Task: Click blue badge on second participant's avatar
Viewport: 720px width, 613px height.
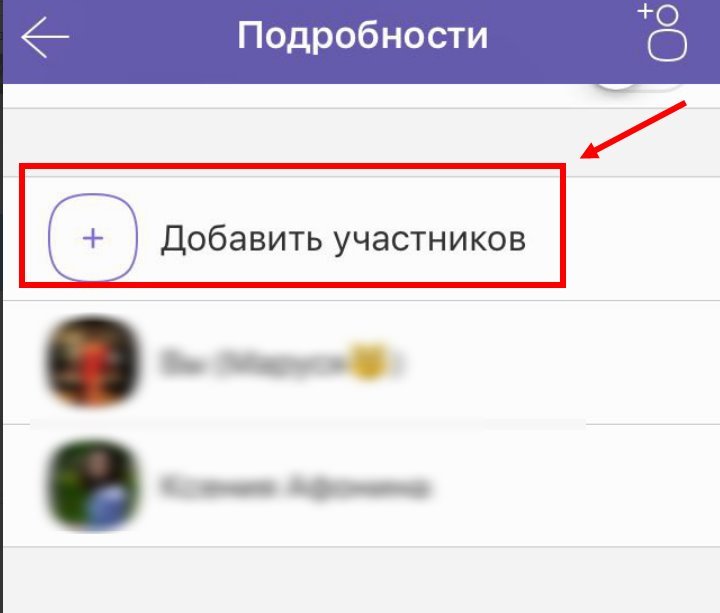Action: [109, 506]
